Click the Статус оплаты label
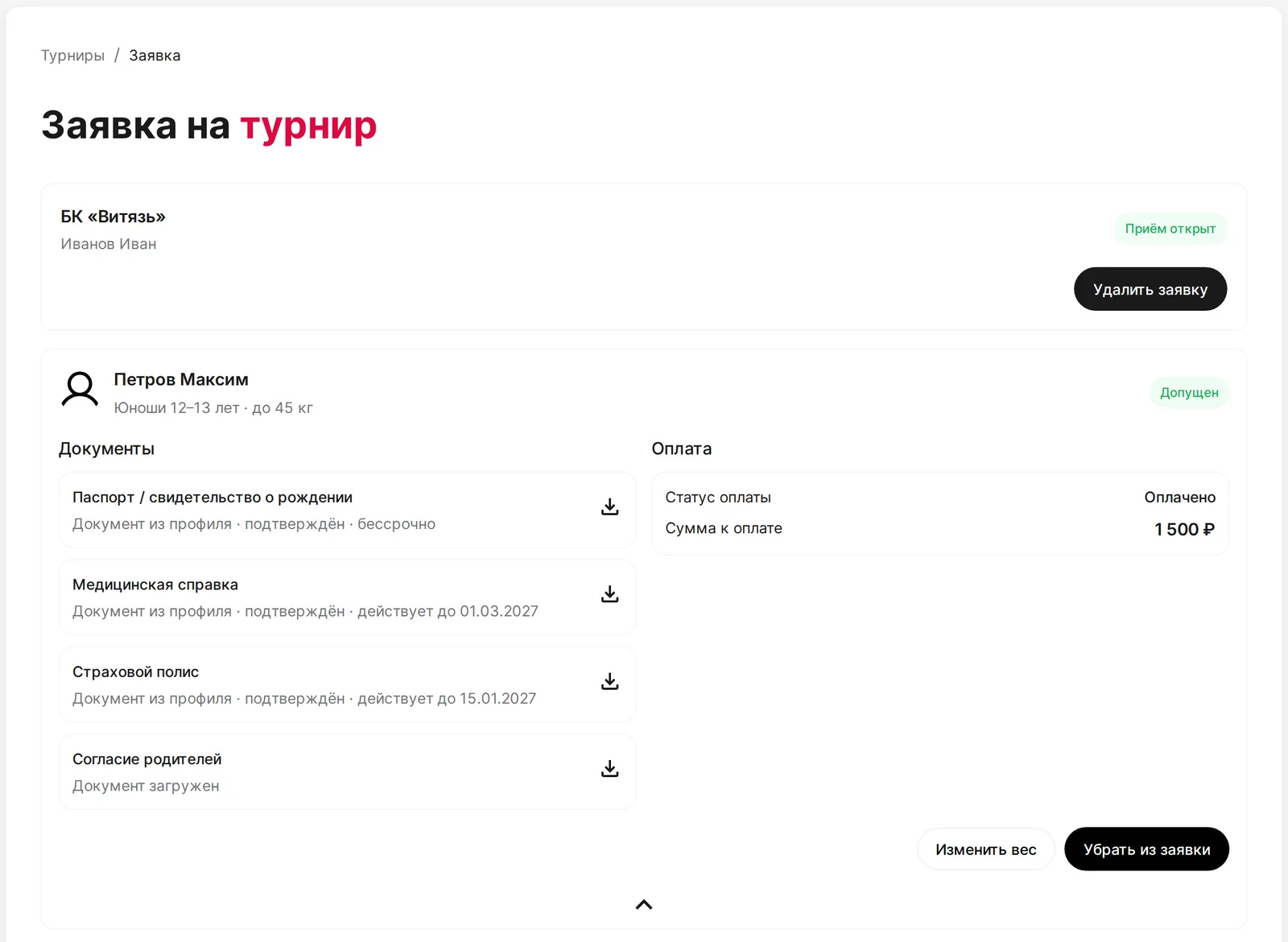The height and width of the screenshot is (942, 1288). [718, 498]
